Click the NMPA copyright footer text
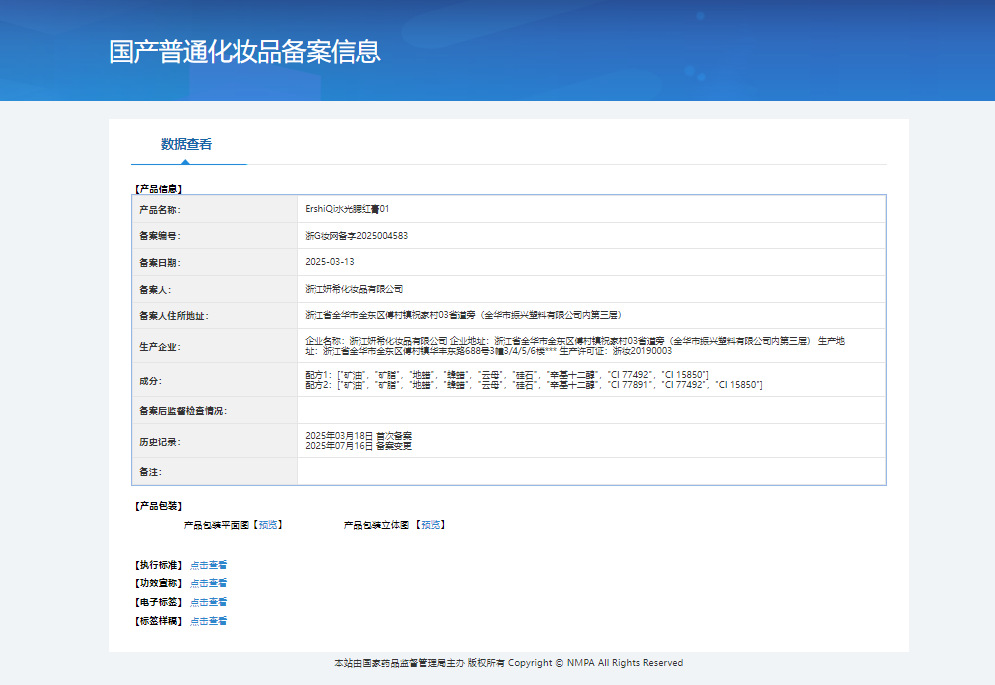Viewport: 995px width, 685px height. tap(509, 663)
